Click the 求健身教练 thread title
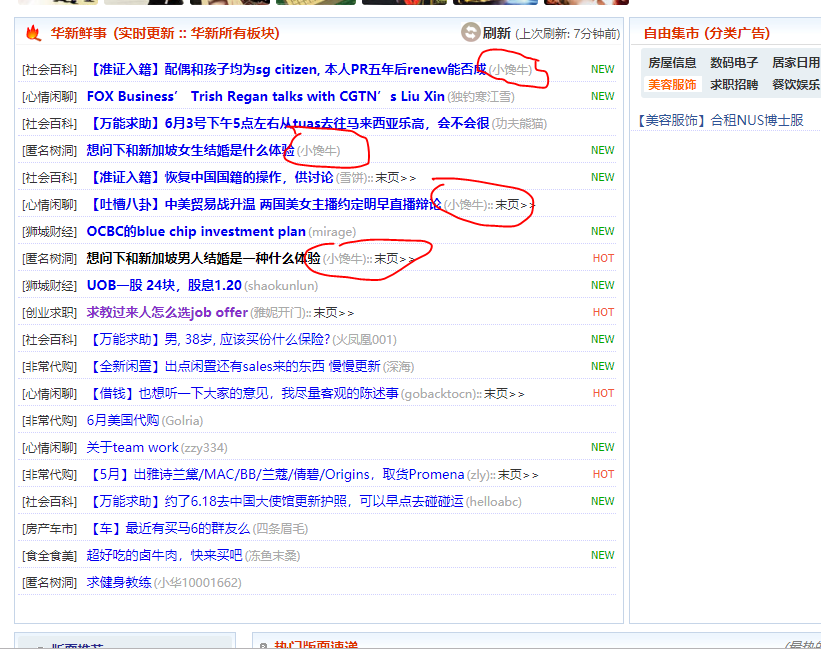821x652 pixels. click(x=119, y=582)
